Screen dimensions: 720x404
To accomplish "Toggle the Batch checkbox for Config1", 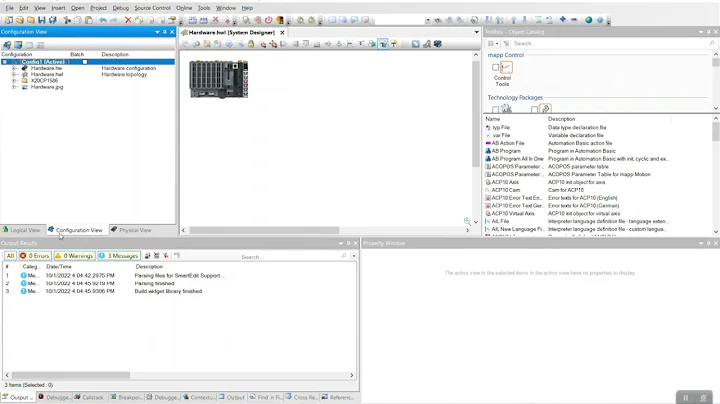I will click(85, 62).
